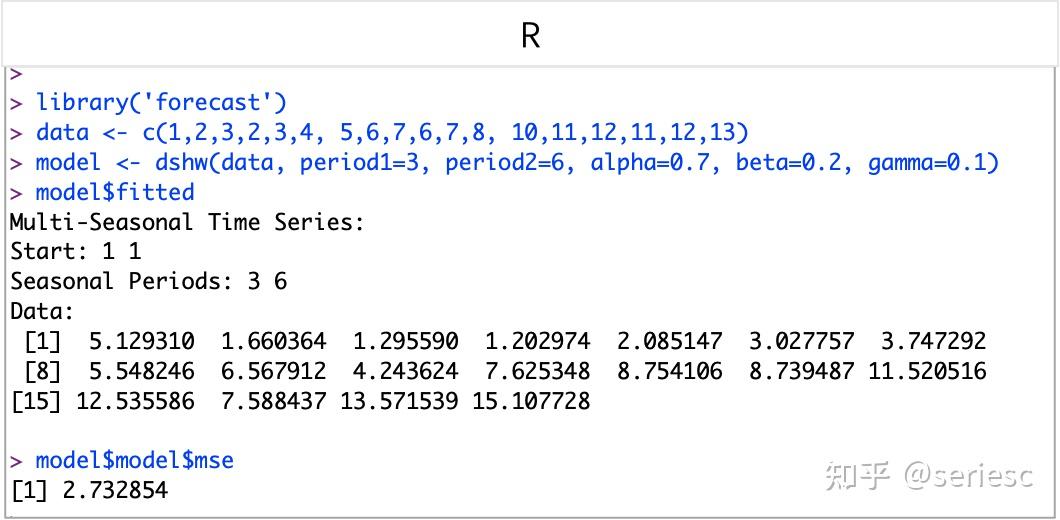The height and width of the screenshot is (520, 1060).
Task: Click the Data: output label
Action: point(42,311)
